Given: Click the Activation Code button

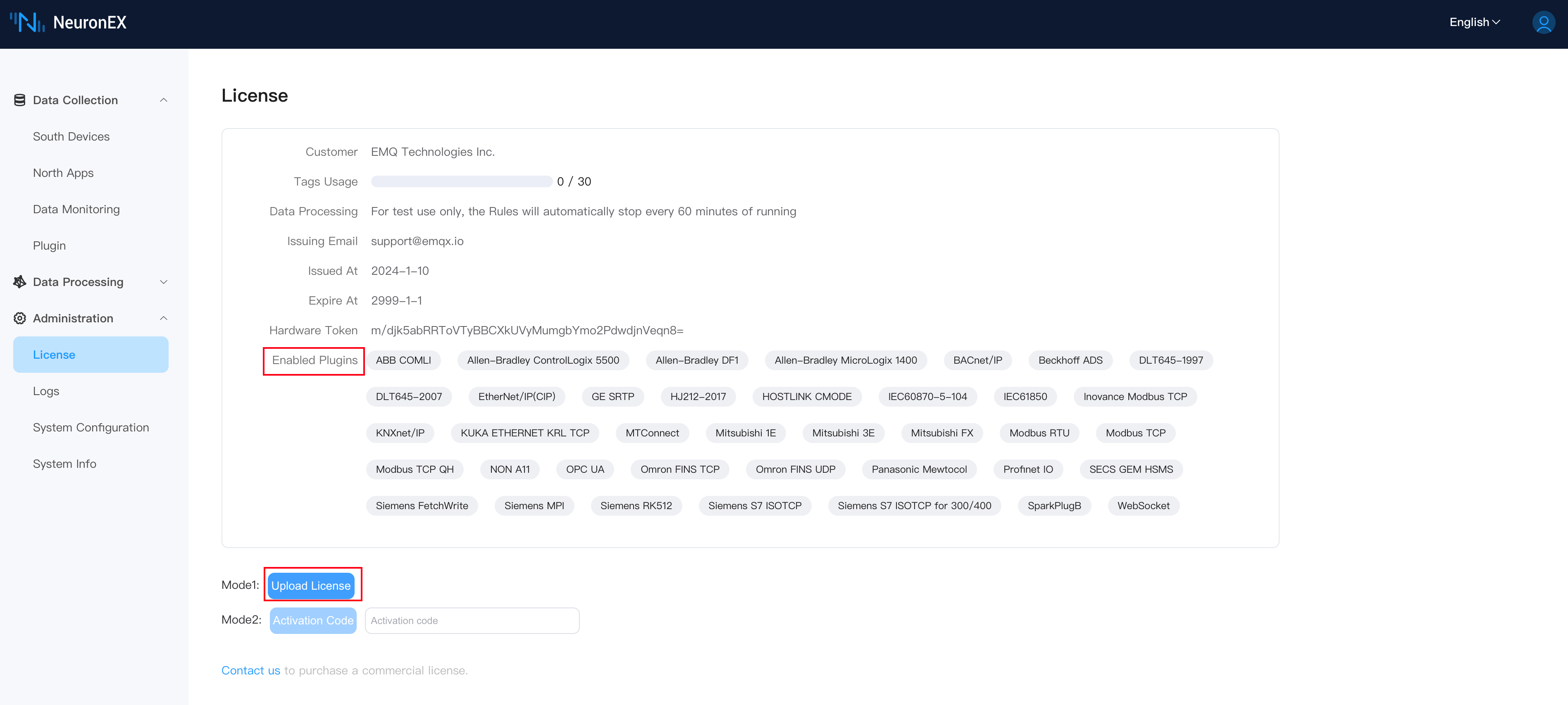Looking at the screenshot, I should point(313,620).
